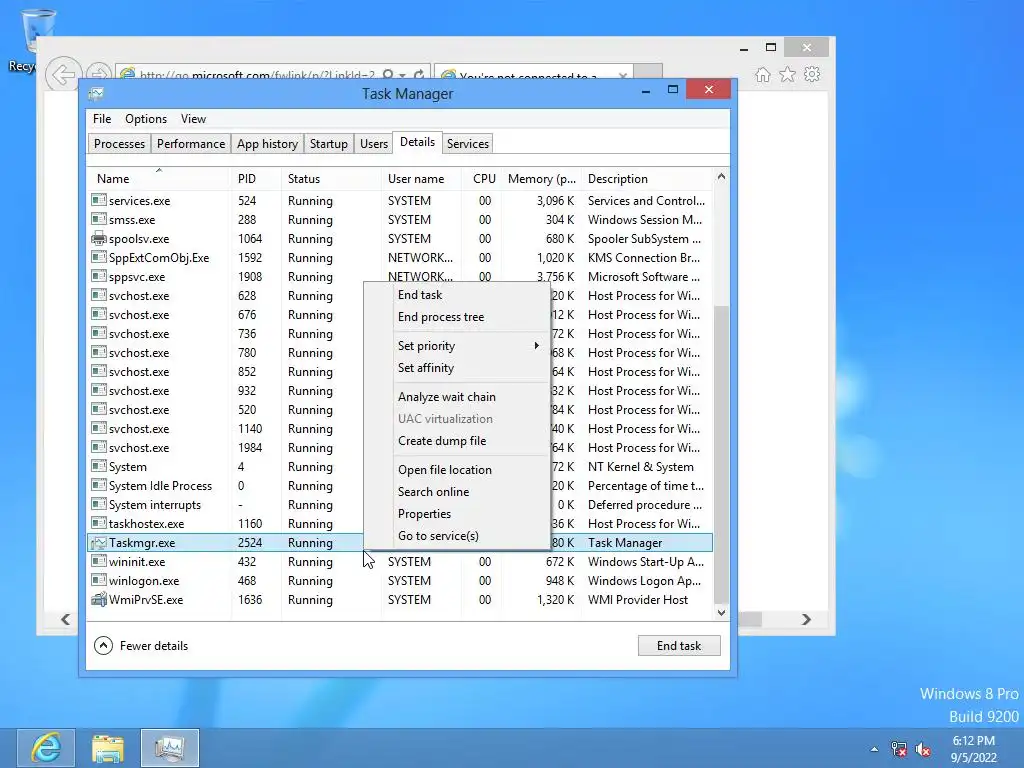Switch to the Startup tab
Screen dimensions: 1024x768
pyautogui.click(x=328, y=144)
